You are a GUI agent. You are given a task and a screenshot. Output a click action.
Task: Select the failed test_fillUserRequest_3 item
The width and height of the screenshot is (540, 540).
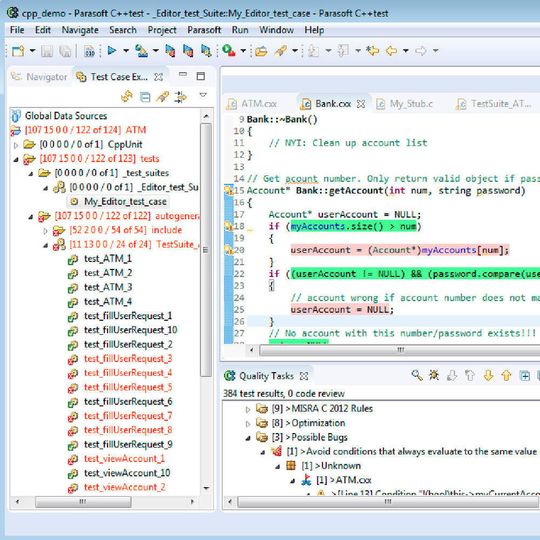point(128,359)
